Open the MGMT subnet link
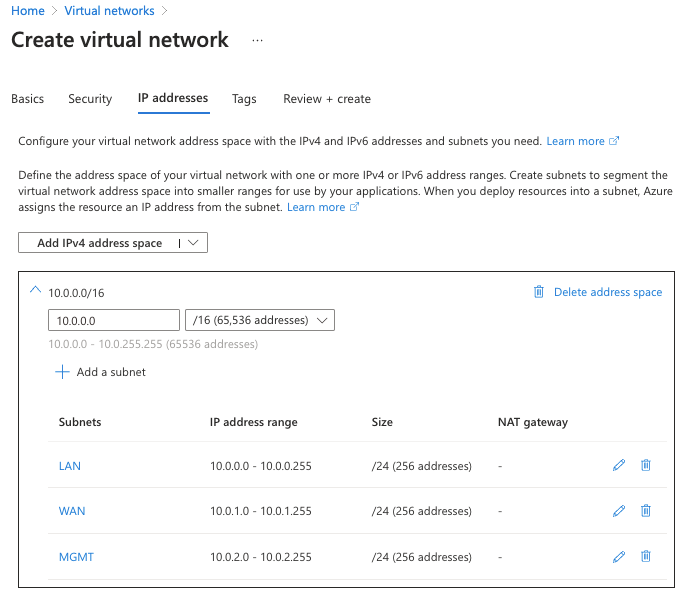 (76, 557)
